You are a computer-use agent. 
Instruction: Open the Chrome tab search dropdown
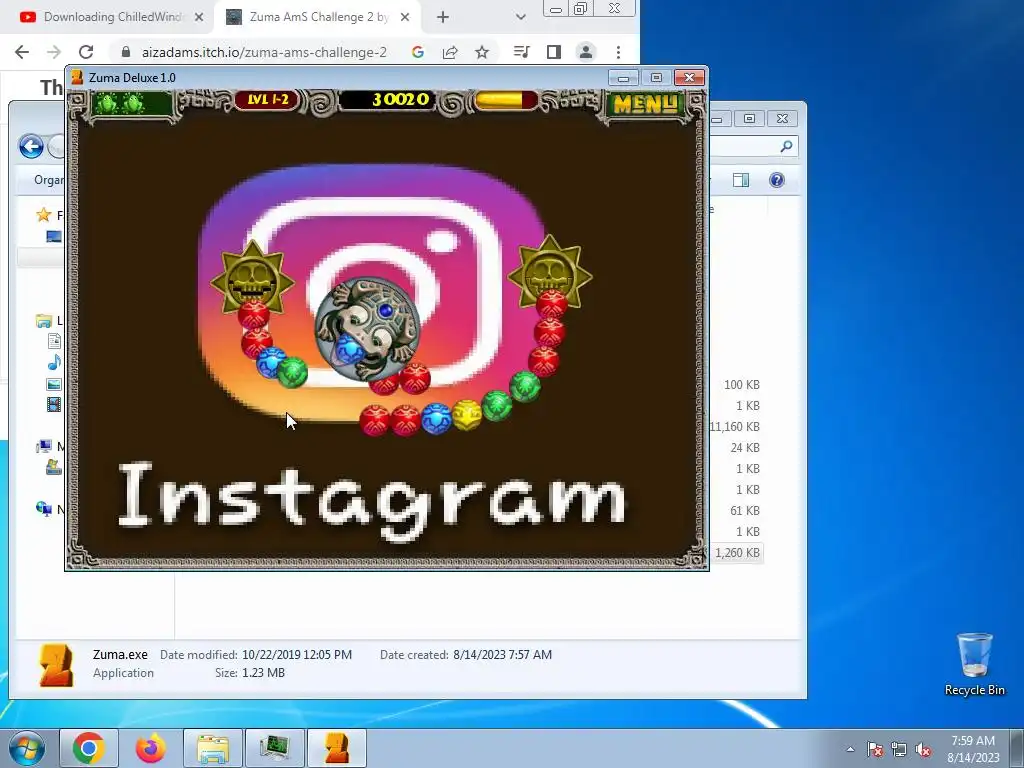(x=520, y=17)
